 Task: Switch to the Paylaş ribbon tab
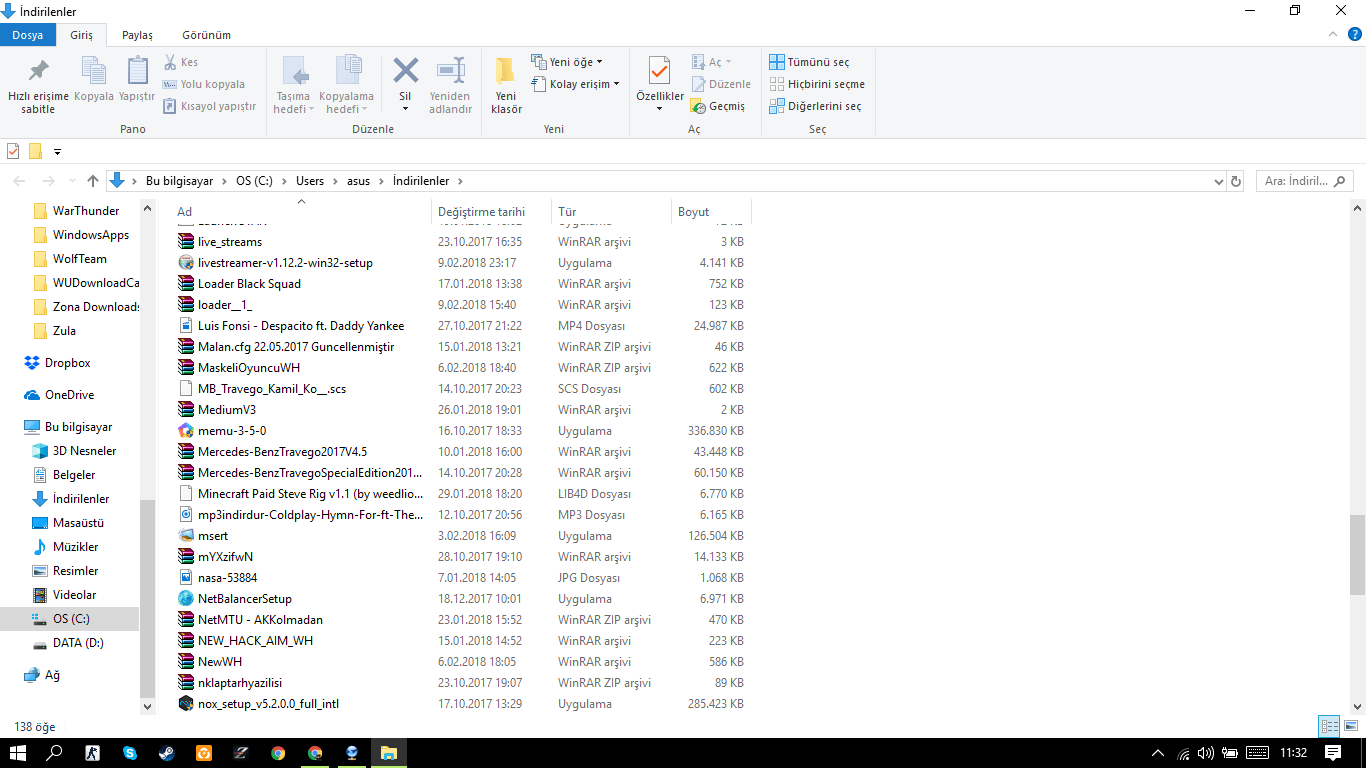coord(137,35)
